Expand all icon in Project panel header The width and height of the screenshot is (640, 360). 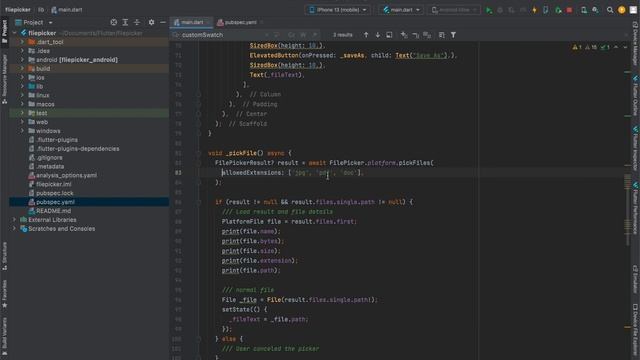point(125,22)
